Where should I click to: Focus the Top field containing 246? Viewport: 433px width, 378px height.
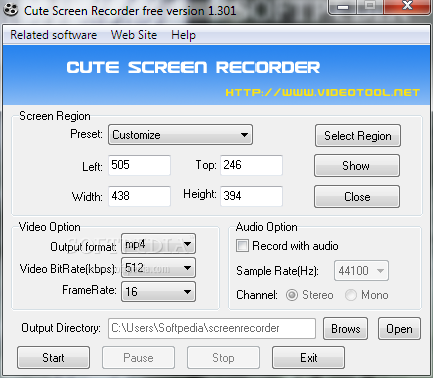click(251, 165)
